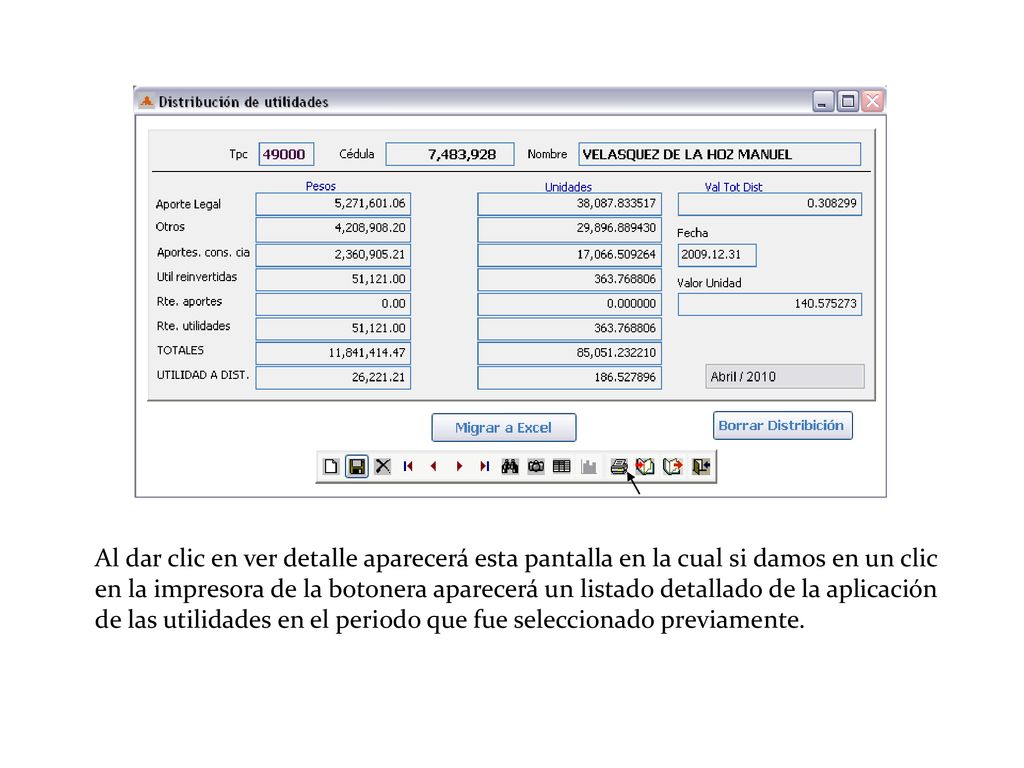Click the export book icon with arrow
Viewport: 1024px width, 768px height.
tap(673, 466)
